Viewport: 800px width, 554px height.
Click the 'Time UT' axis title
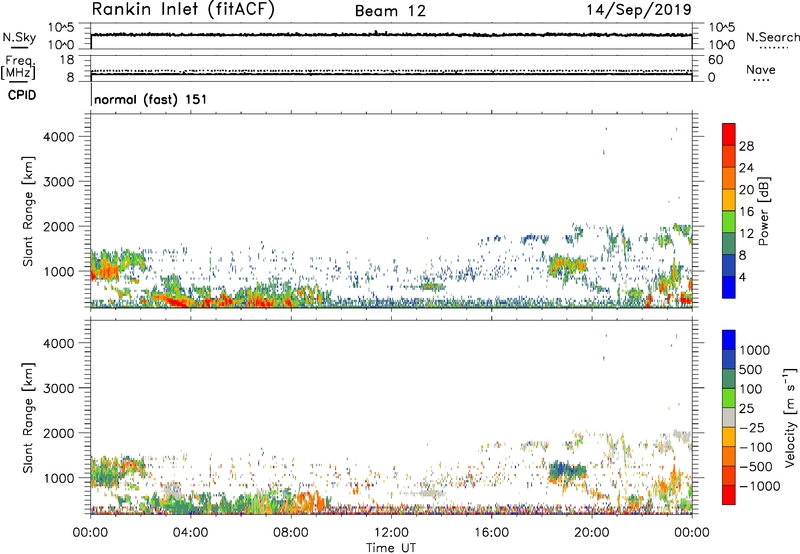(x=391, y=548)
